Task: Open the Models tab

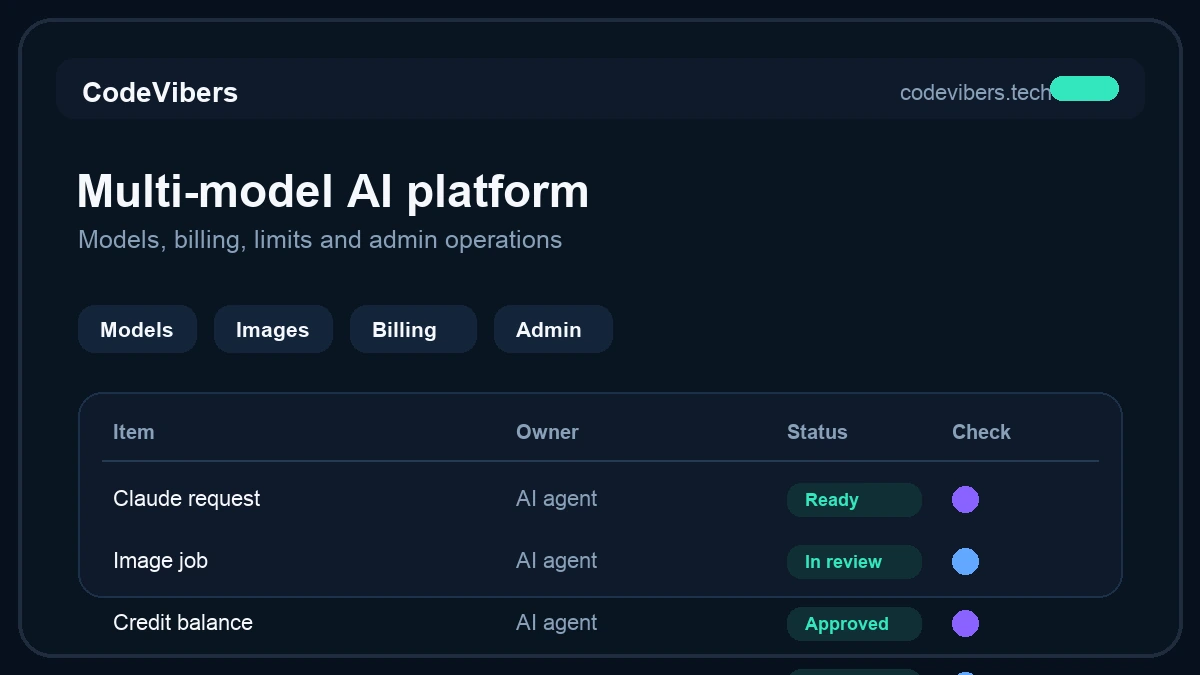Action: pyautogui.click(x=137, y=329)
